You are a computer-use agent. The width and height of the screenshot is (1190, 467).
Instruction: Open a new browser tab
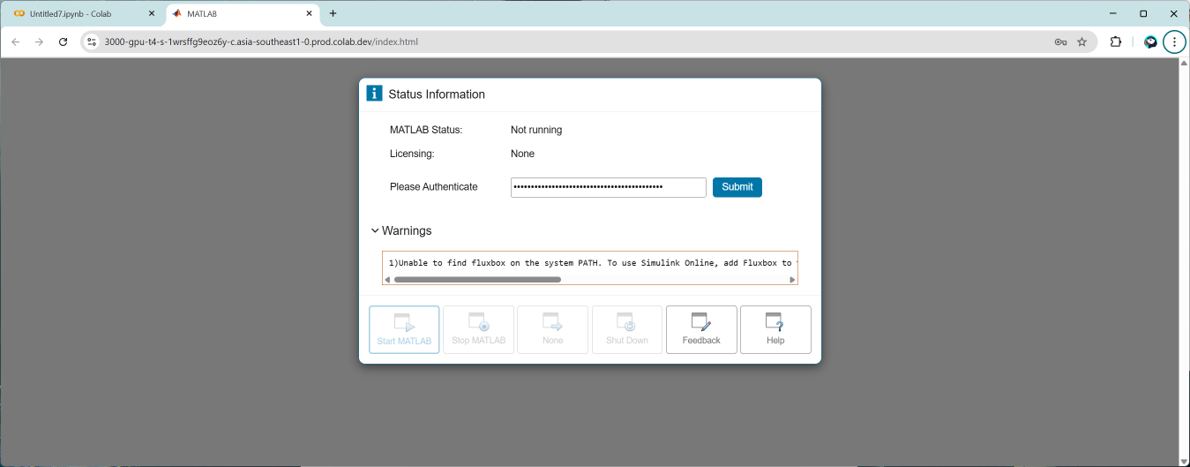[x=332, y=14]
